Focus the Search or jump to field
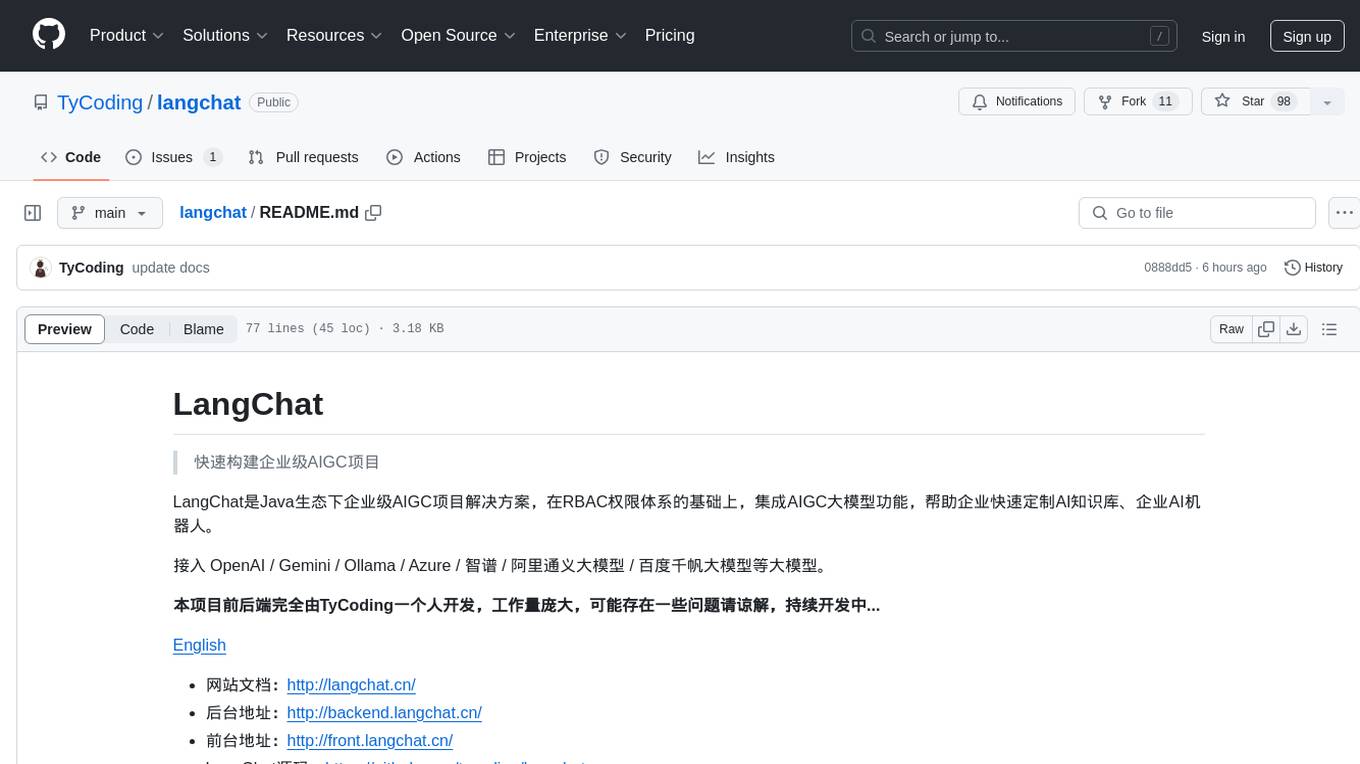The image size is (1360, 764). tap(1015, 36)
